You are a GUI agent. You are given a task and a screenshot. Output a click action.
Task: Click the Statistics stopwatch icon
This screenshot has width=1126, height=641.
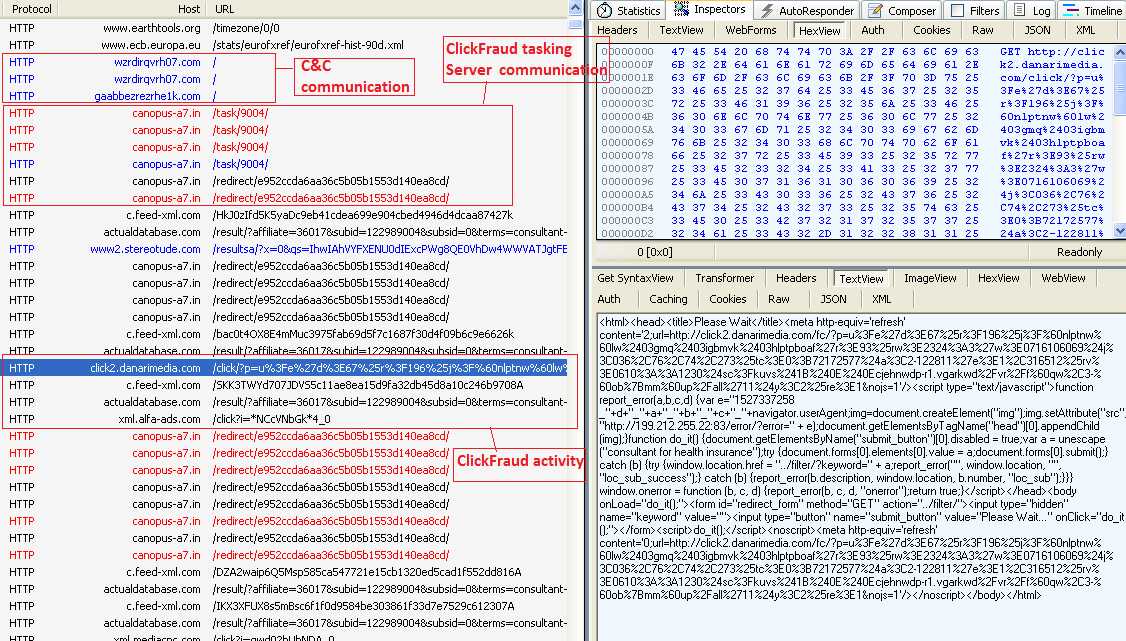[605, 11]
